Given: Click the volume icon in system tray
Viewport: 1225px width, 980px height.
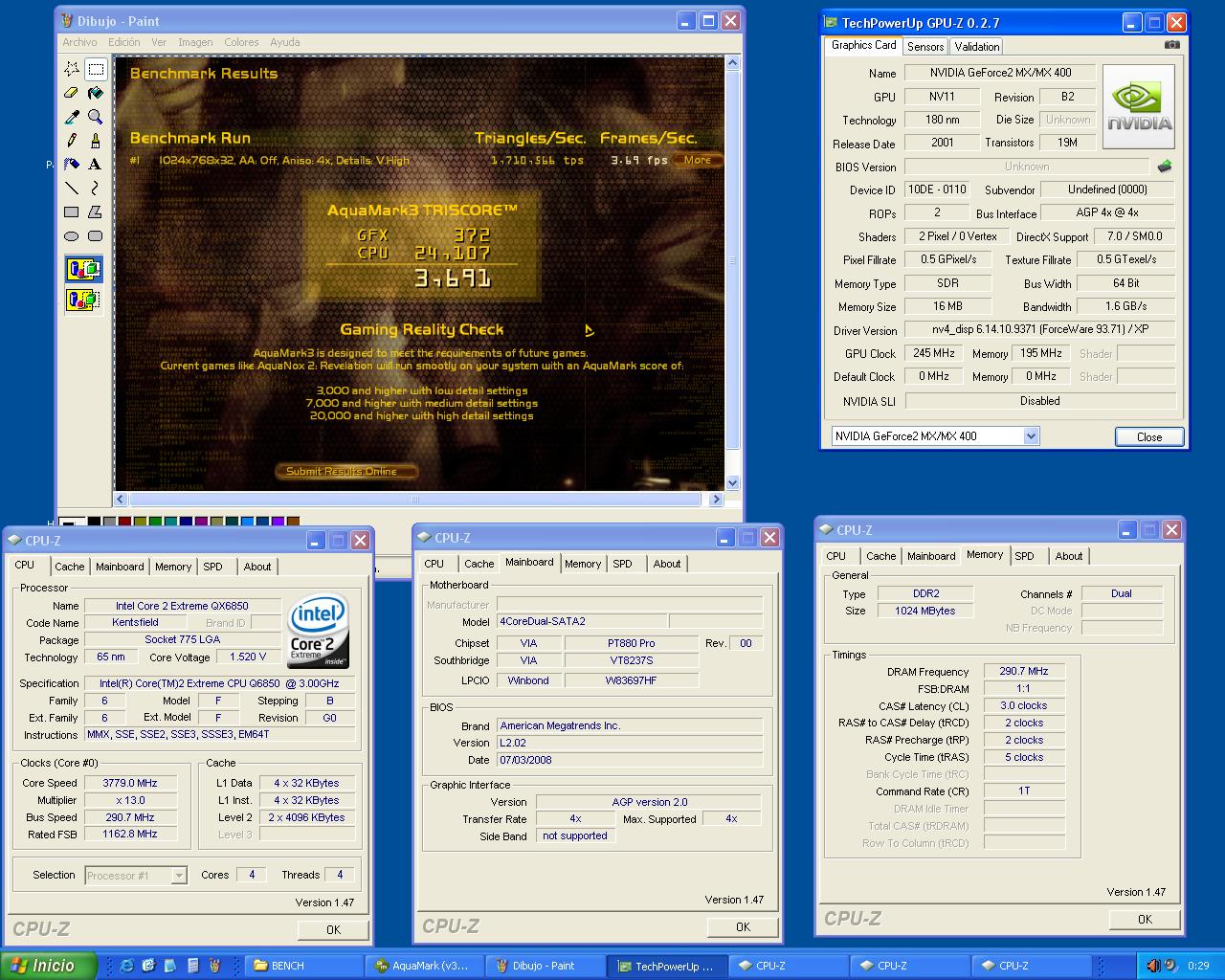Looking at the screenshot, I should tap(1153, 966).
